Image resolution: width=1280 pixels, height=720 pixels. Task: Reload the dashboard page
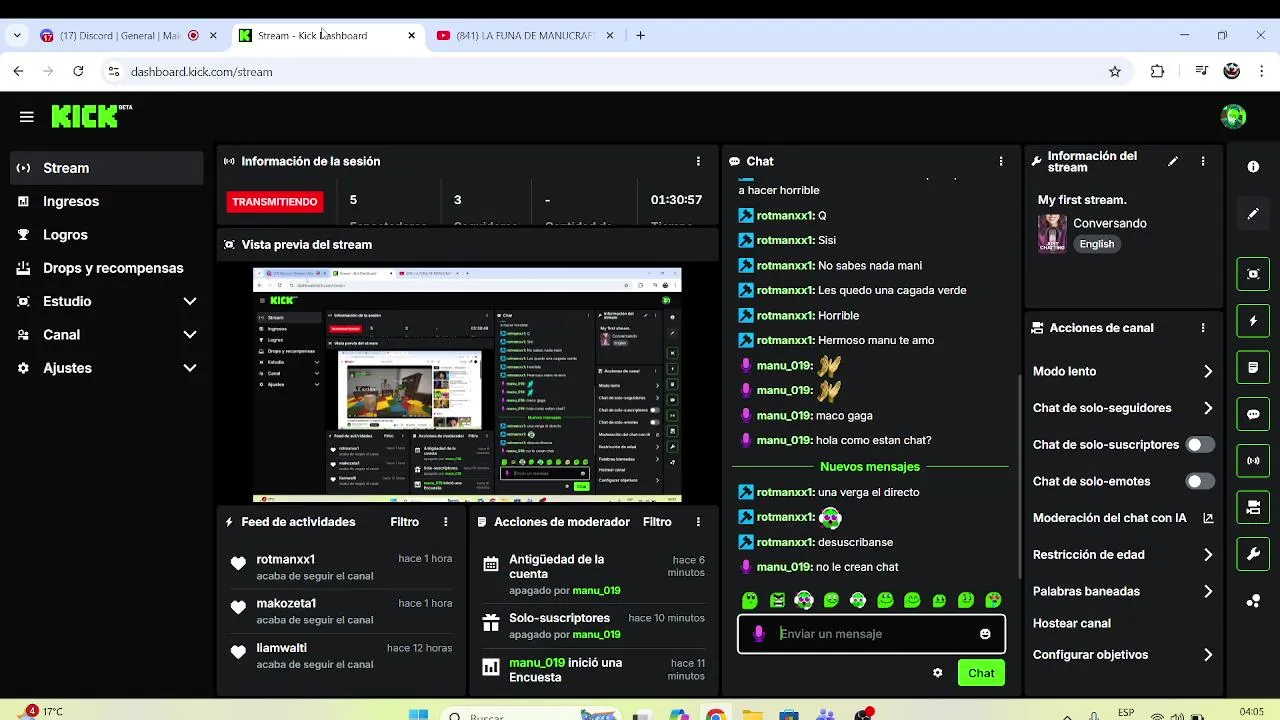(78, 72)
